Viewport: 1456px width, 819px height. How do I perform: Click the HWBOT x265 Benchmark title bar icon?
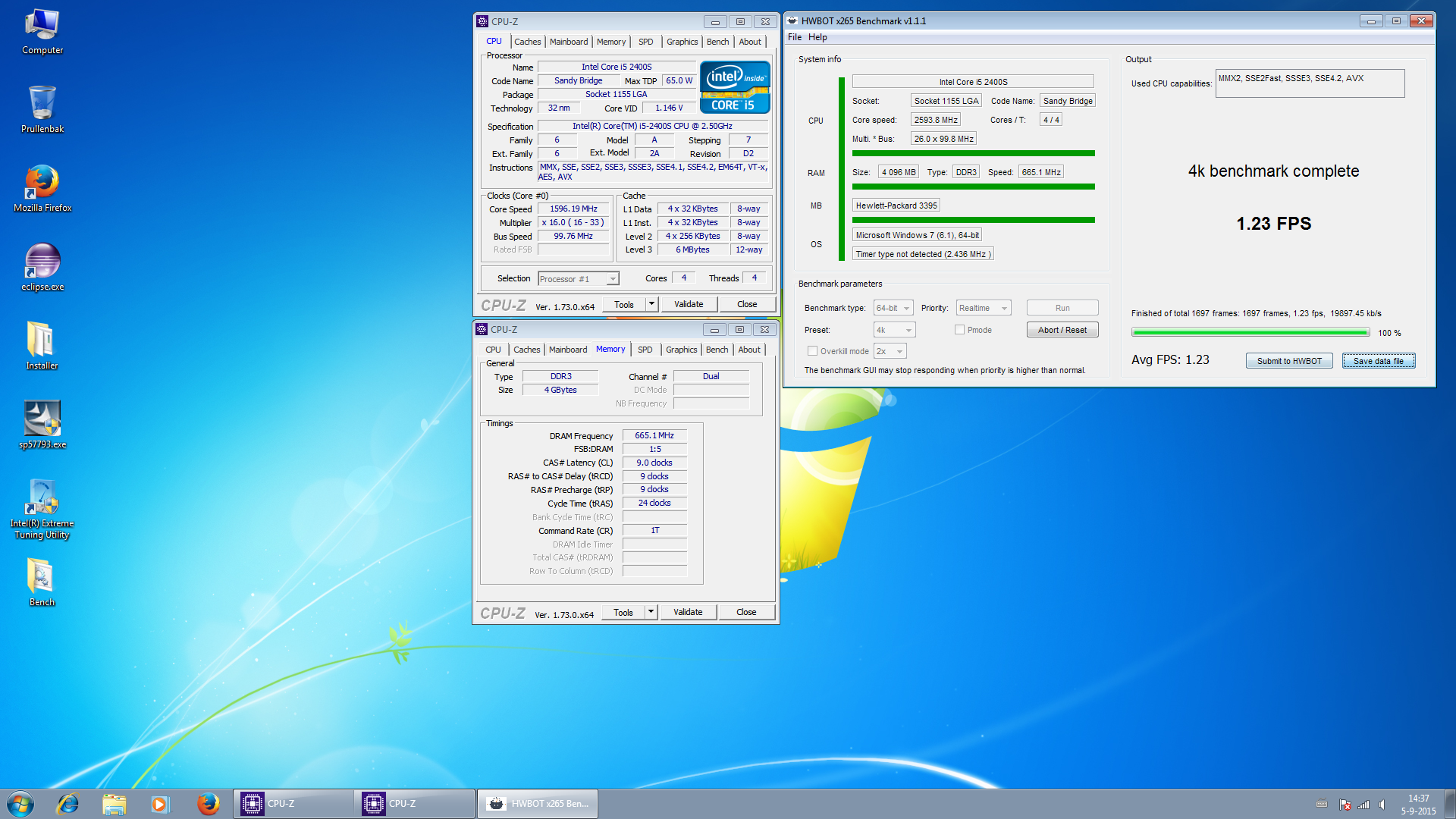pyautogui.click(x=792, y=21)
